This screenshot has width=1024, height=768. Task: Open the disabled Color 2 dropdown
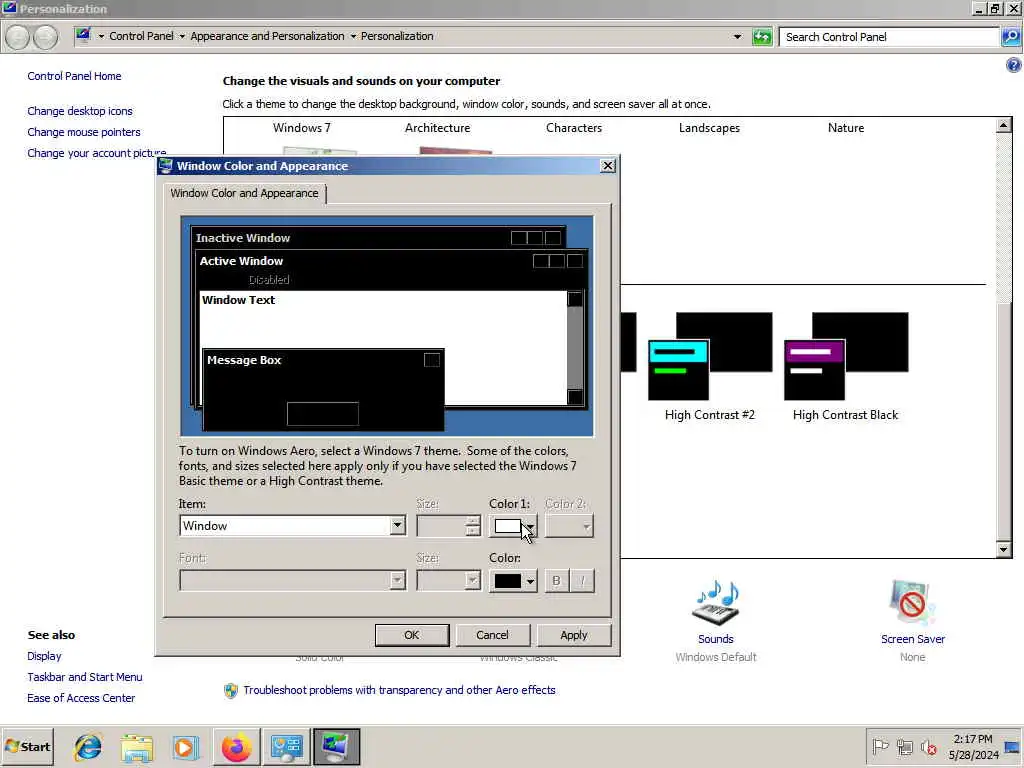(x=569, y=526)
